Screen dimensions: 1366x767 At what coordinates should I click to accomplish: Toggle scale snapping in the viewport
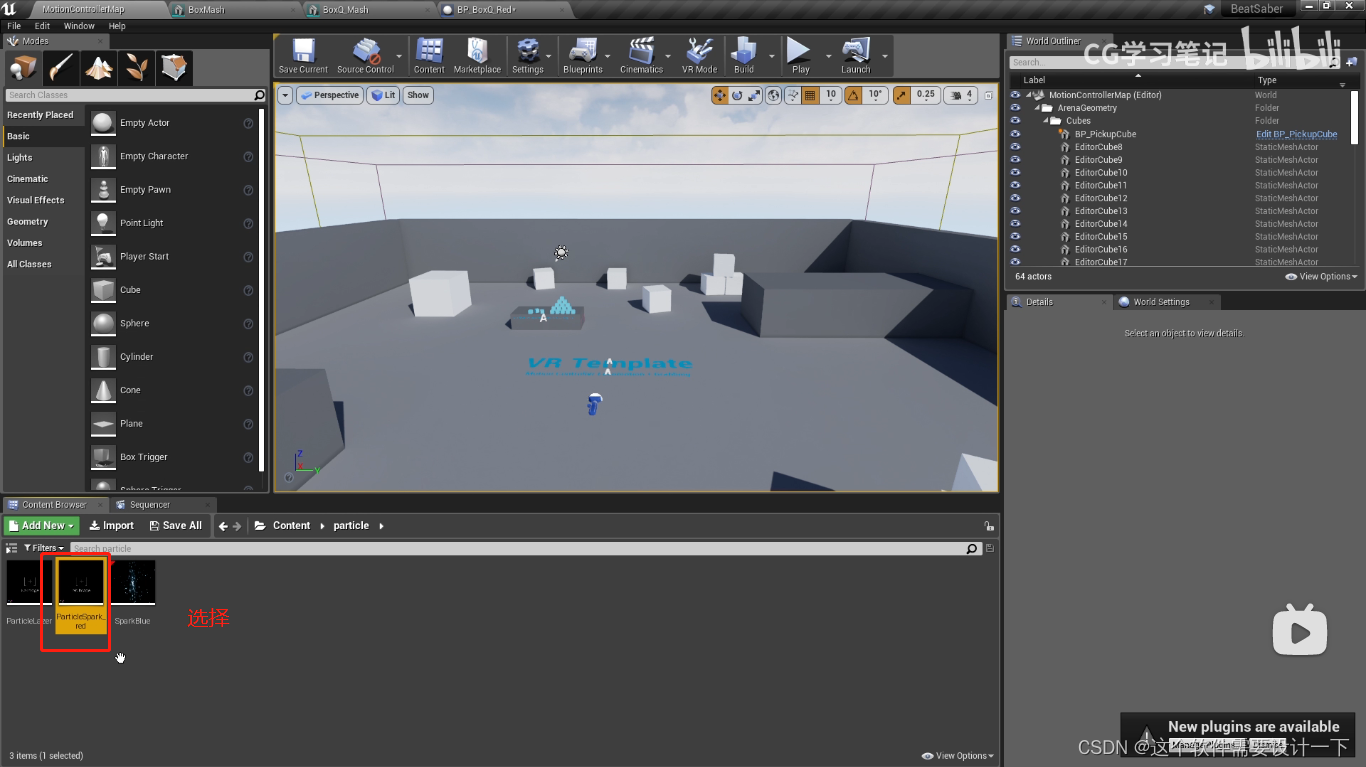pyautogui.click(x=901, y=95)
